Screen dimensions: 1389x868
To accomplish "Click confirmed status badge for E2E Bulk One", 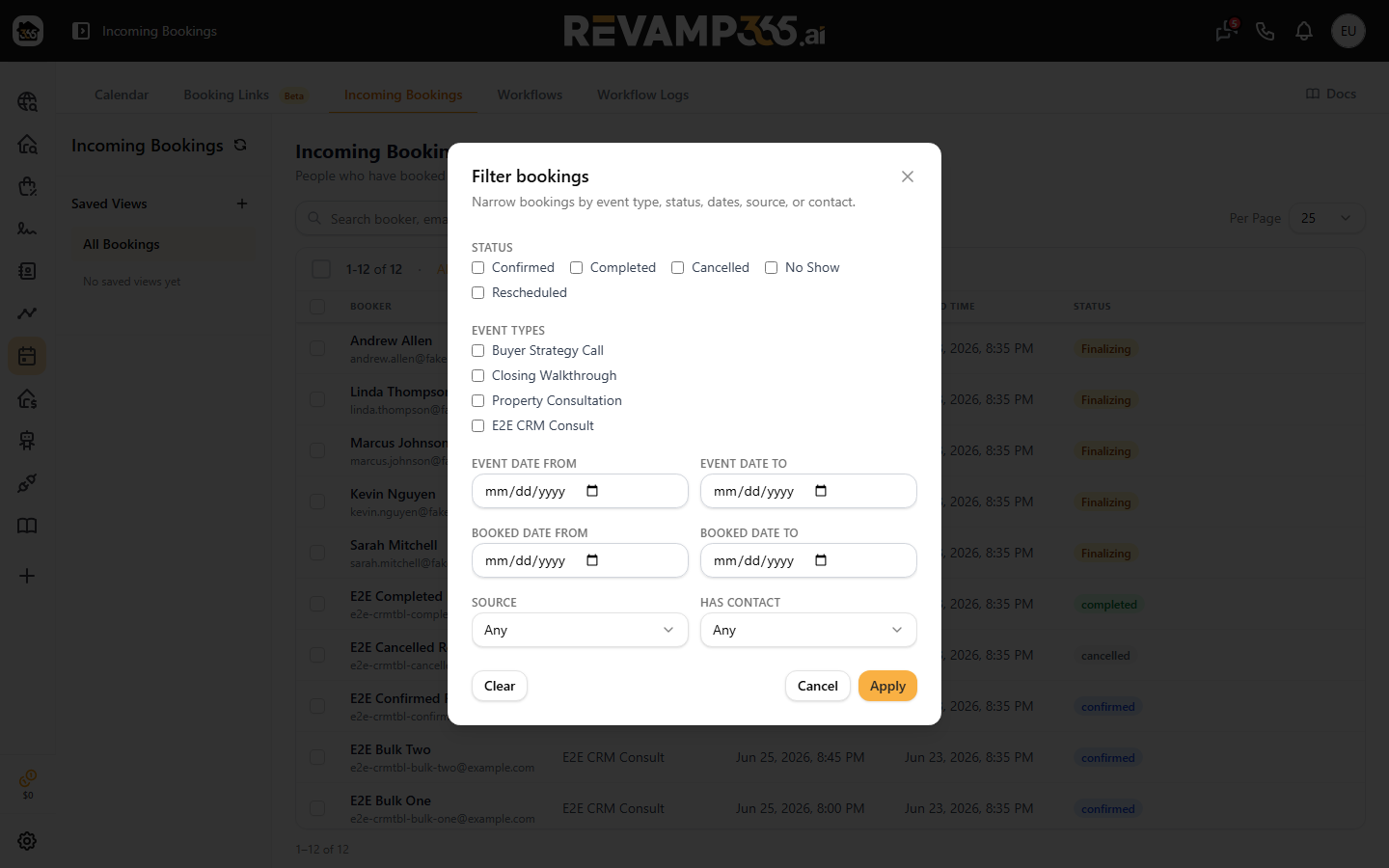I will (1107, 809).
